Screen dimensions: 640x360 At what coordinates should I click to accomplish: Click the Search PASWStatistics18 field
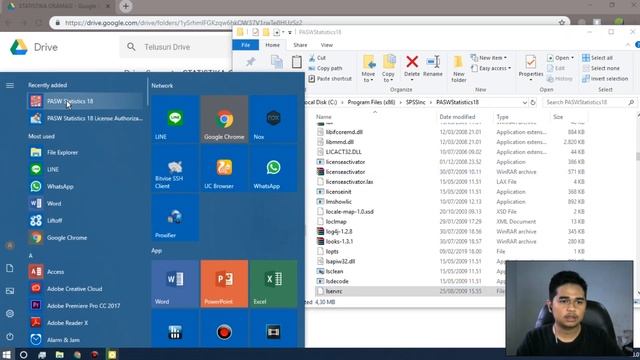coord(589,102)
